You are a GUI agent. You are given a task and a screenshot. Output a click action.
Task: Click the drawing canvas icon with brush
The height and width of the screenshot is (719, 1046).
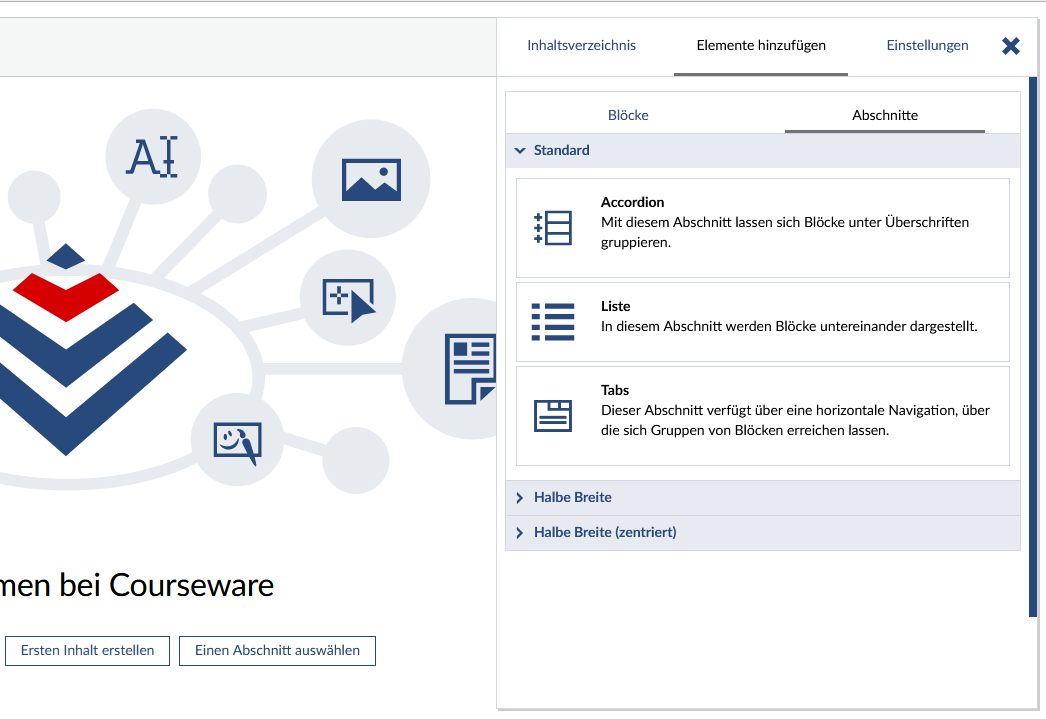point(237,440)
